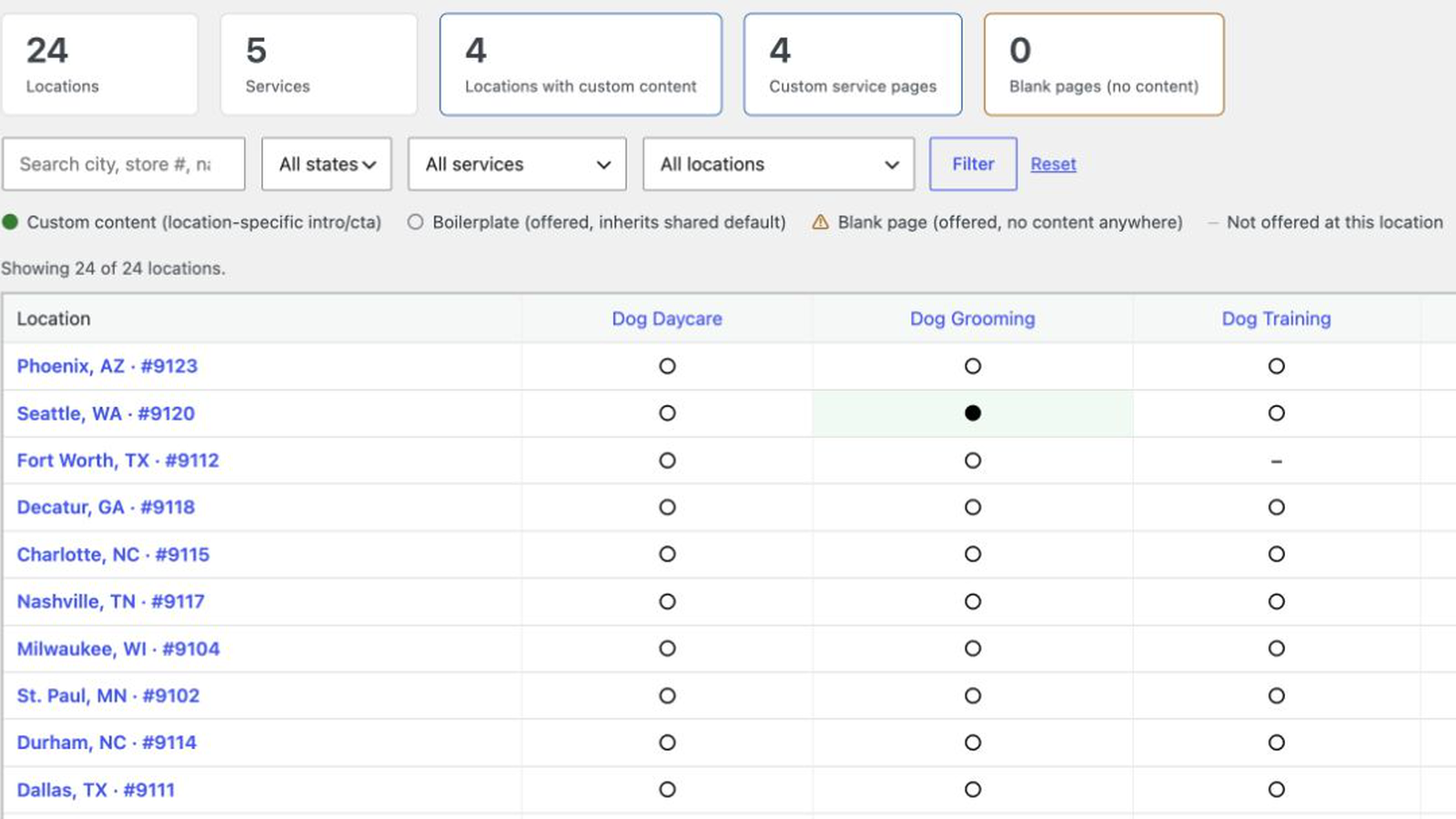This screenshot has height=819, width=1456.
Task: Click Milwaukee Dog Grooming status circle
Action: [973, 649]
